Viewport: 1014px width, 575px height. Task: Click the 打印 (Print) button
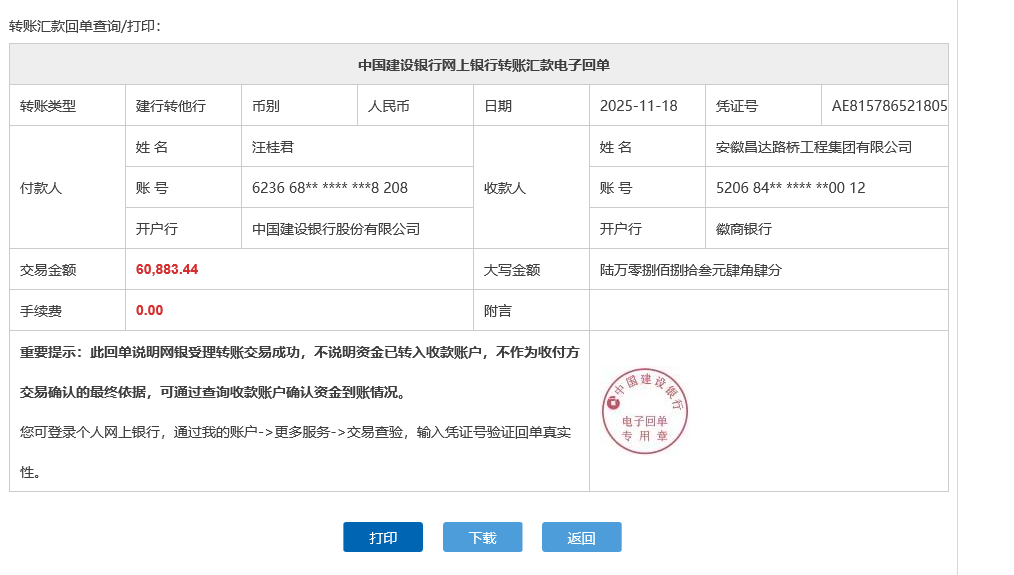click(x=382, y=537)
